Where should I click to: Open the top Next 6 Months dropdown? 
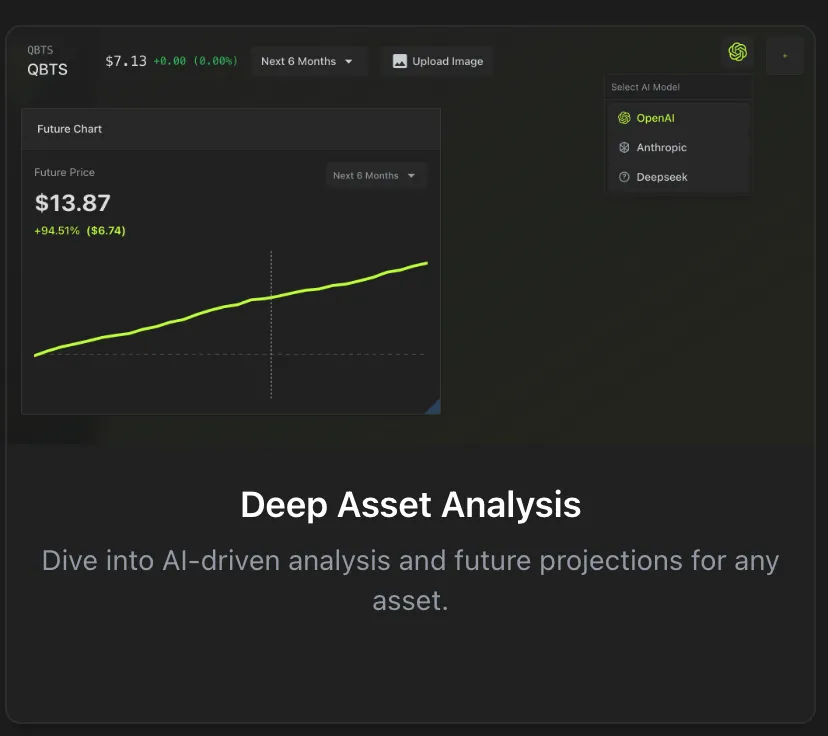pos(308,61)
